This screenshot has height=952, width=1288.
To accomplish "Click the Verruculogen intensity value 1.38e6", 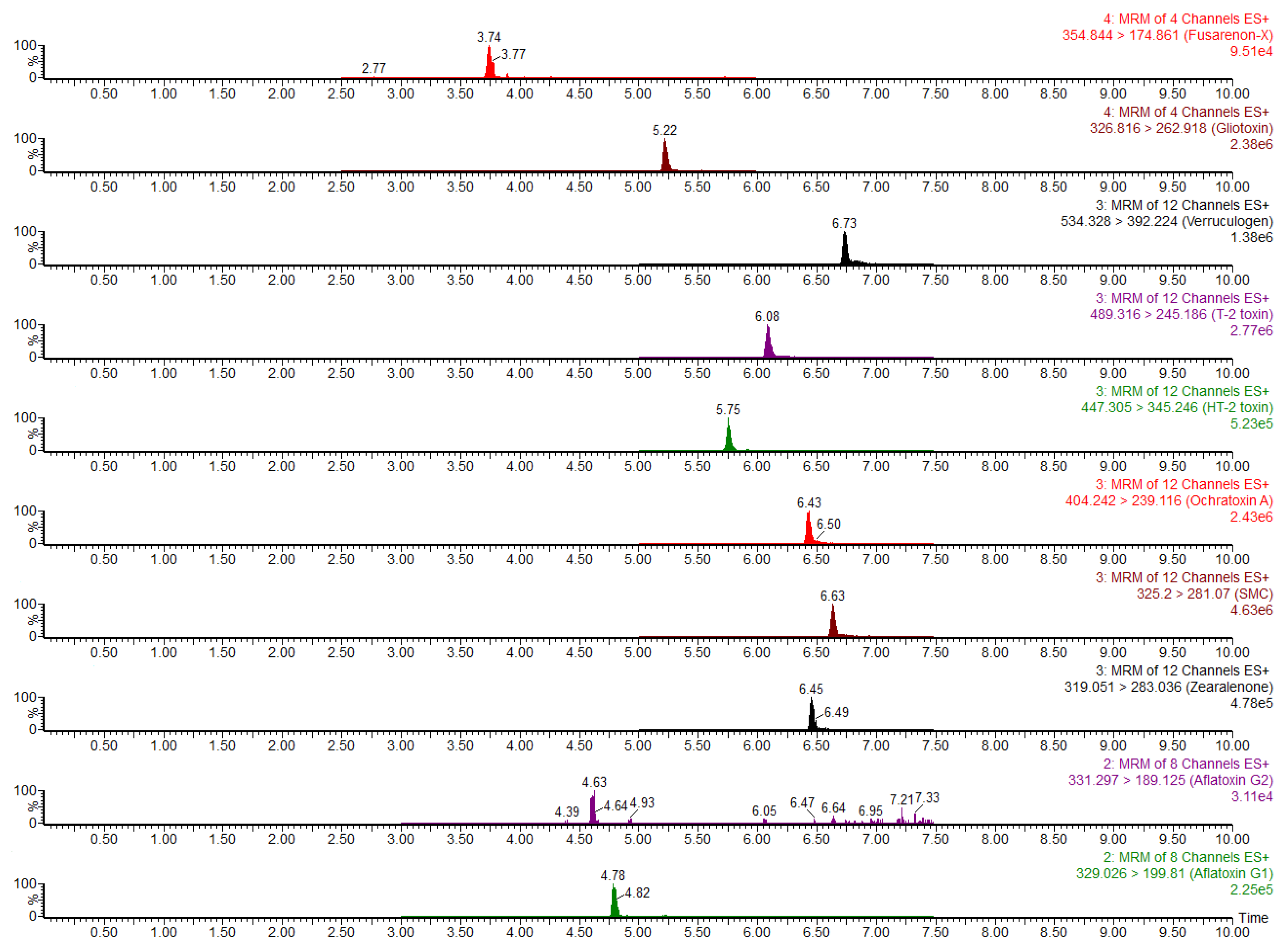I will point(1251,237).
